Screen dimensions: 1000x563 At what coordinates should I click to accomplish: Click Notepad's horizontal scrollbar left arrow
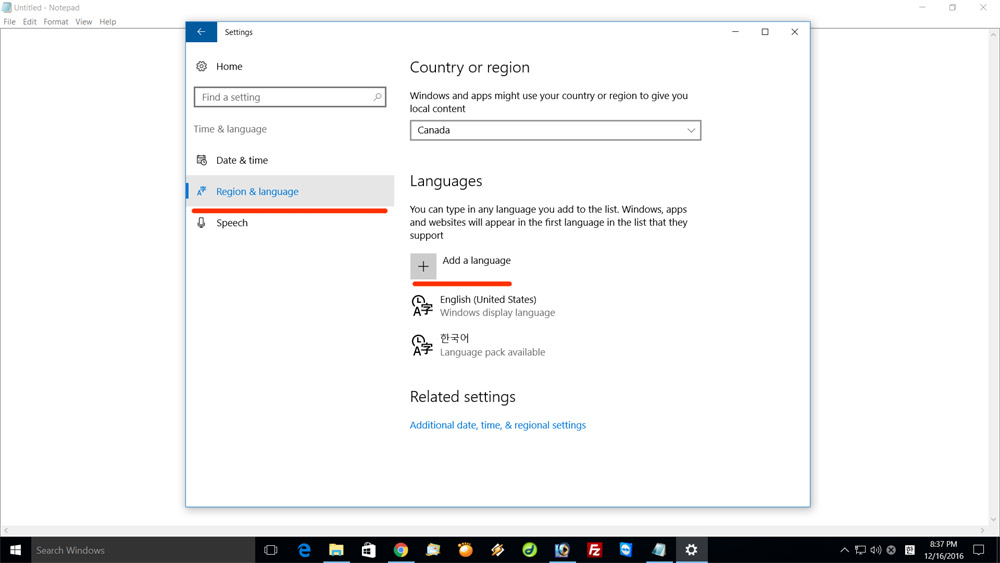pos(6,530)
